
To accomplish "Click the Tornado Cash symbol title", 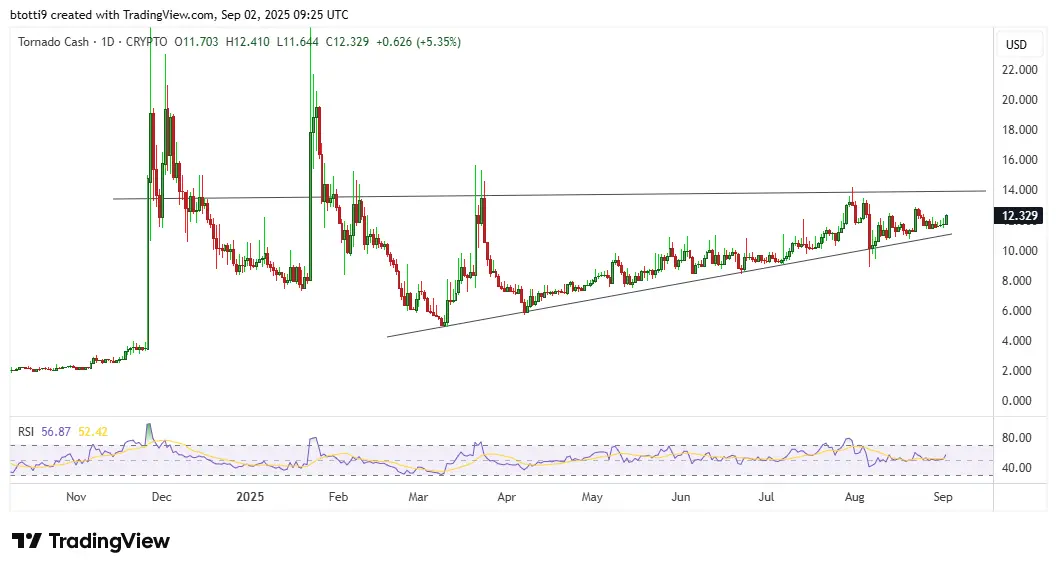I will coord(53,42).
